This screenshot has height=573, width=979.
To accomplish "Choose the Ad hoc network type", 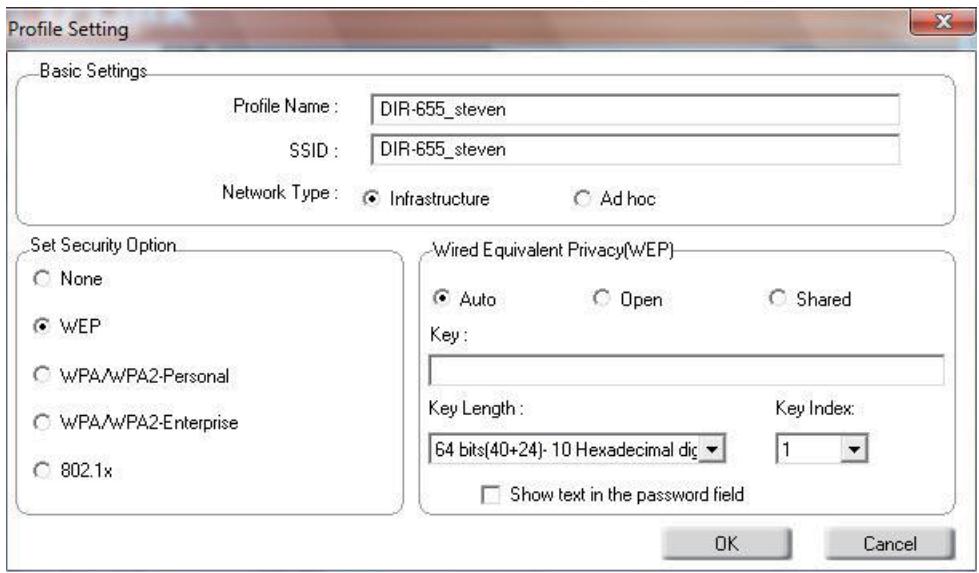I will click(582, 198).
